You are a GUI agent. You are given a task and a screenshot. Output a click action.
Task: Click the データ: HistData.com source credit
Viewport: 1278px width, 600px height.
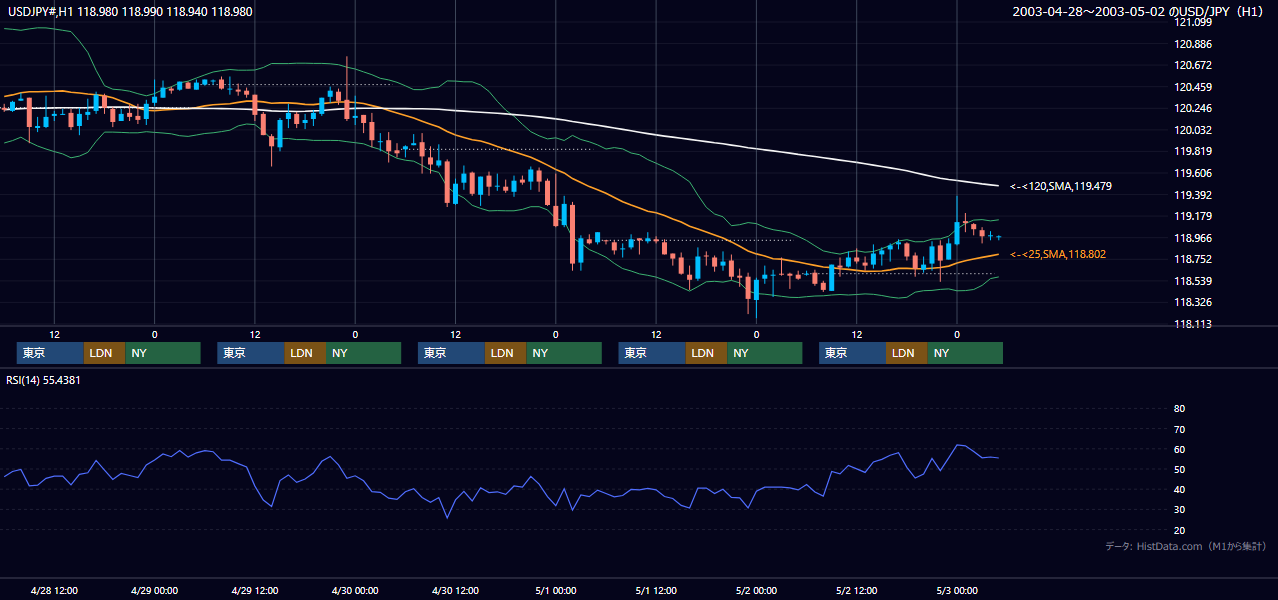[x=1185, y=546]
